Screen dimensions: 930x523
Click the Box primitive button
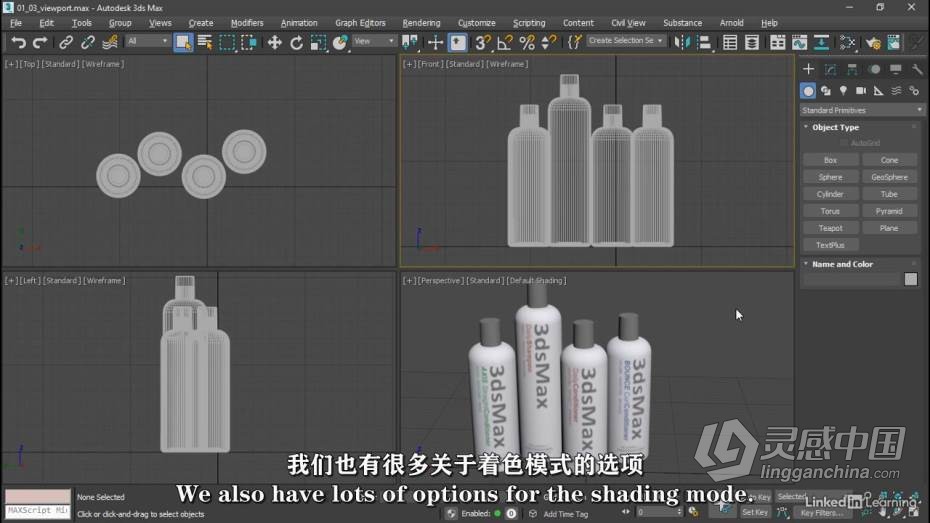click(x=830, y=160)
